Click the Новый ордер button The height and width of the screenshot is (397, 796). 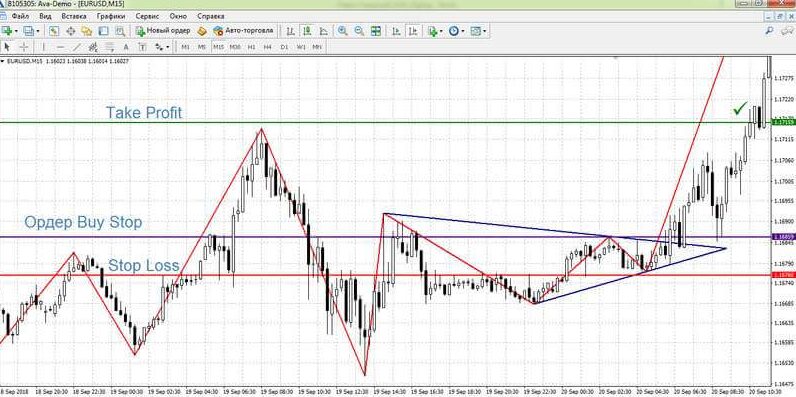(163, 31)
